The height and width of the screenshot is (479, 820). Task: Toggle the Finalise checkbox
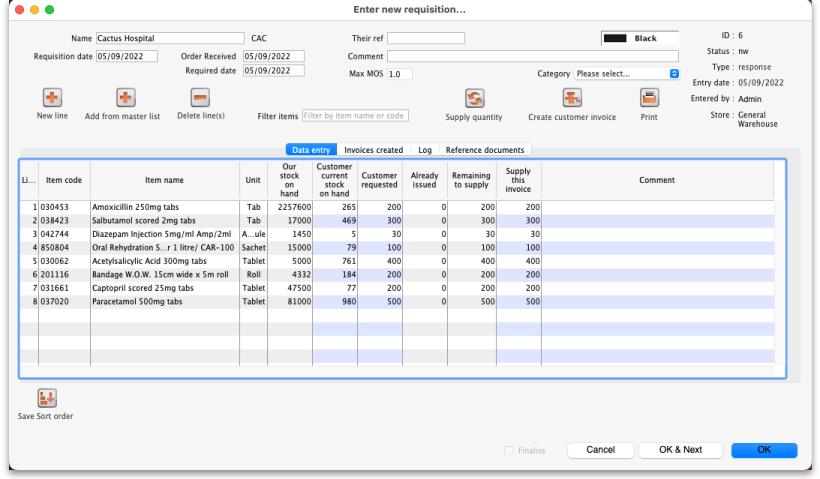tap(509, 451)
